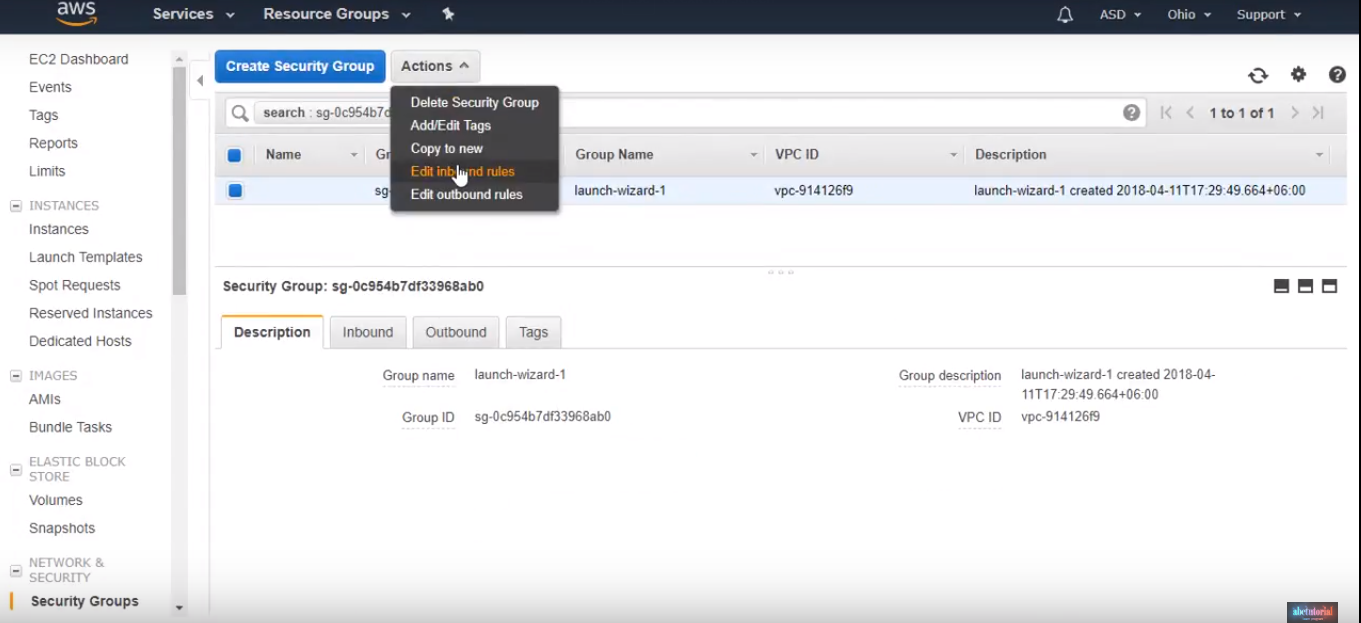
Task: Click Create Security Group button
Action: 300,66
